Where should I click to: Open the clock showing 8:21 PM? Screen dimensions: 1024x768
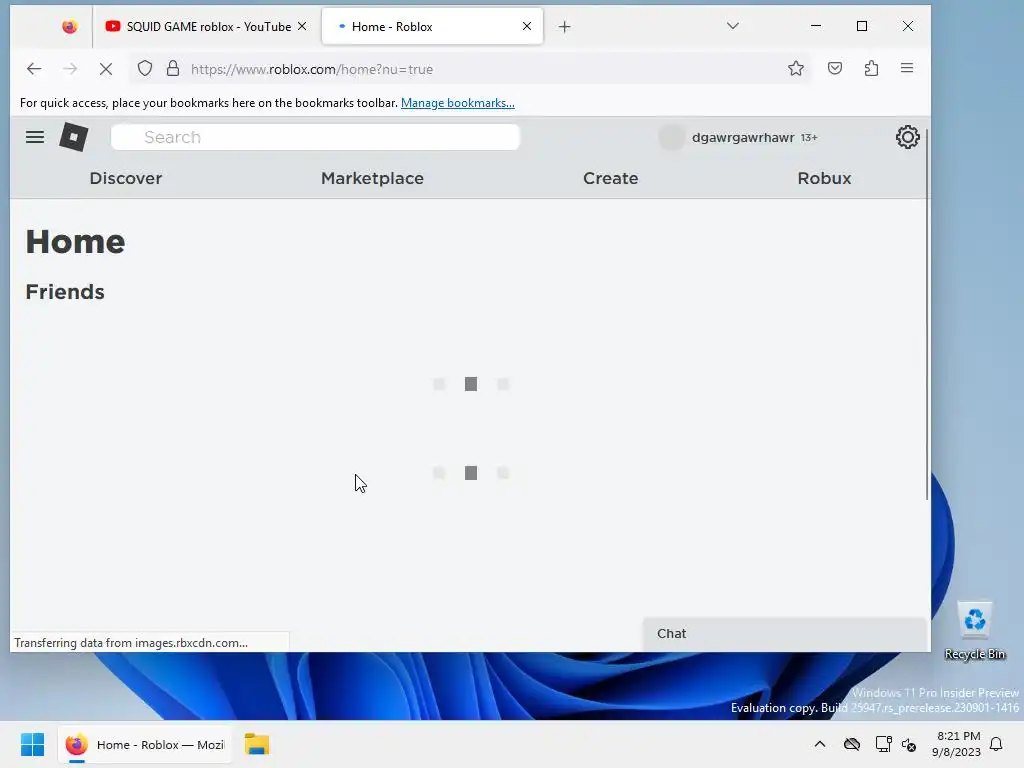pyautogui.click(x=956, y=744)
